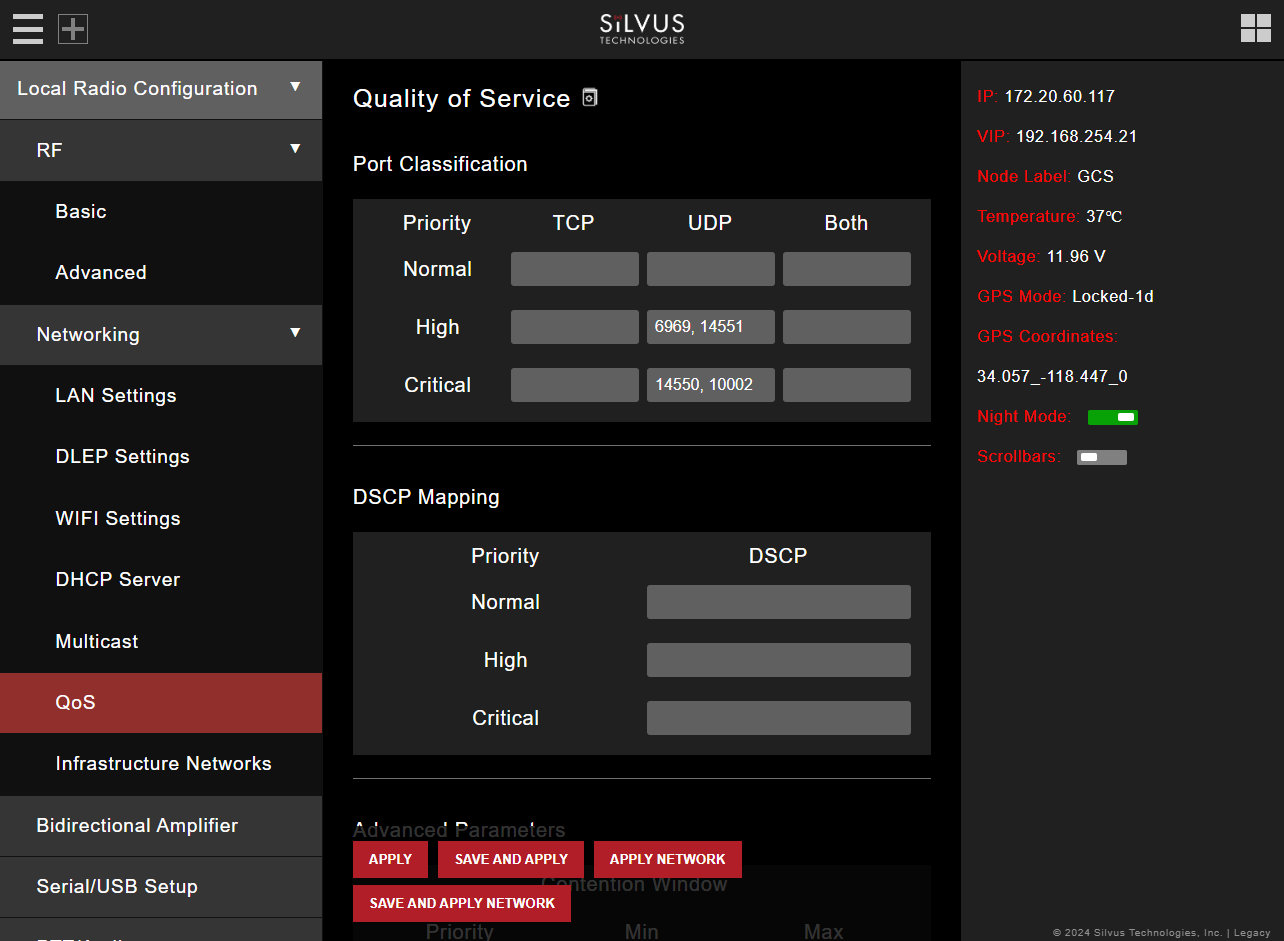Click the High priority UDP ports field

tap(710, 327)
